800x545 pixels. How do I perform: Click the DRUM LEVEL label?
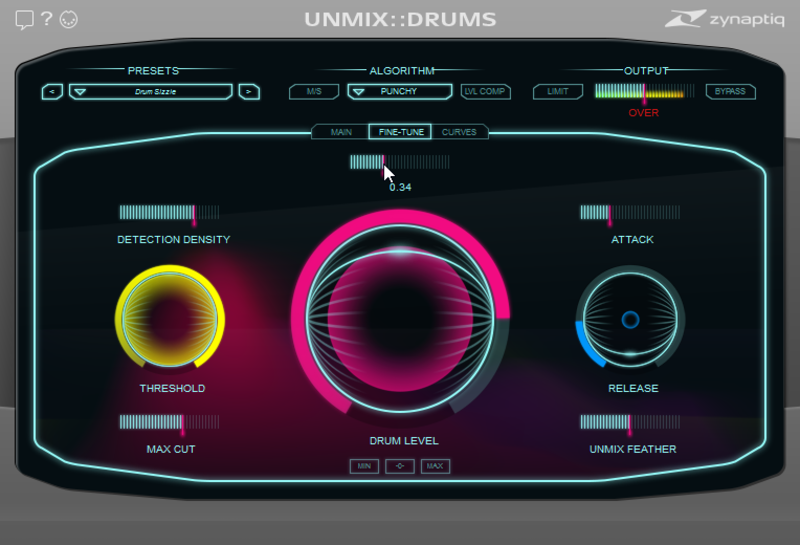click(x=404, y=441)
